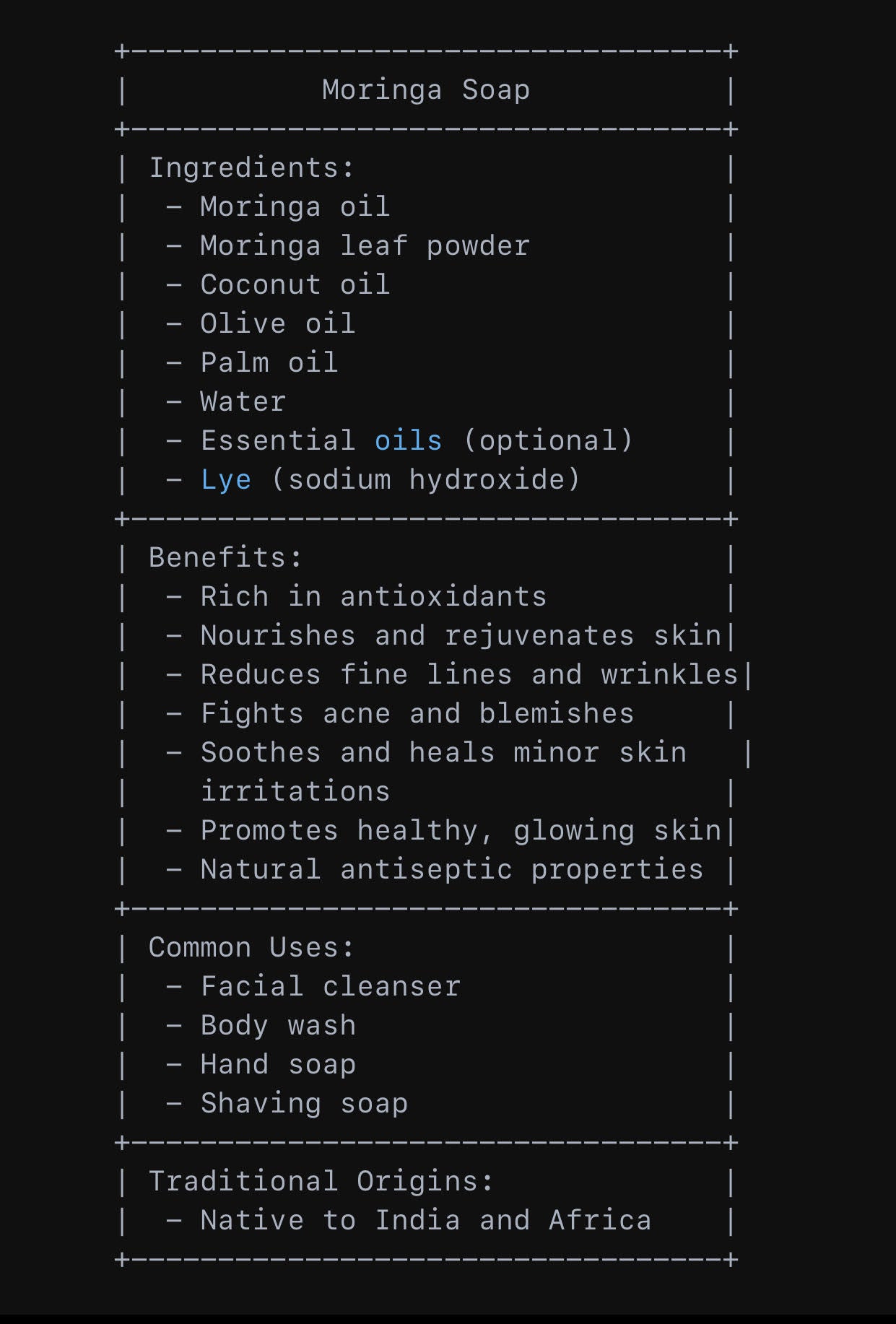The image size is (896, 1324).
Task: Click the "Moringa Soap" title text
Action: pos(426,90)
